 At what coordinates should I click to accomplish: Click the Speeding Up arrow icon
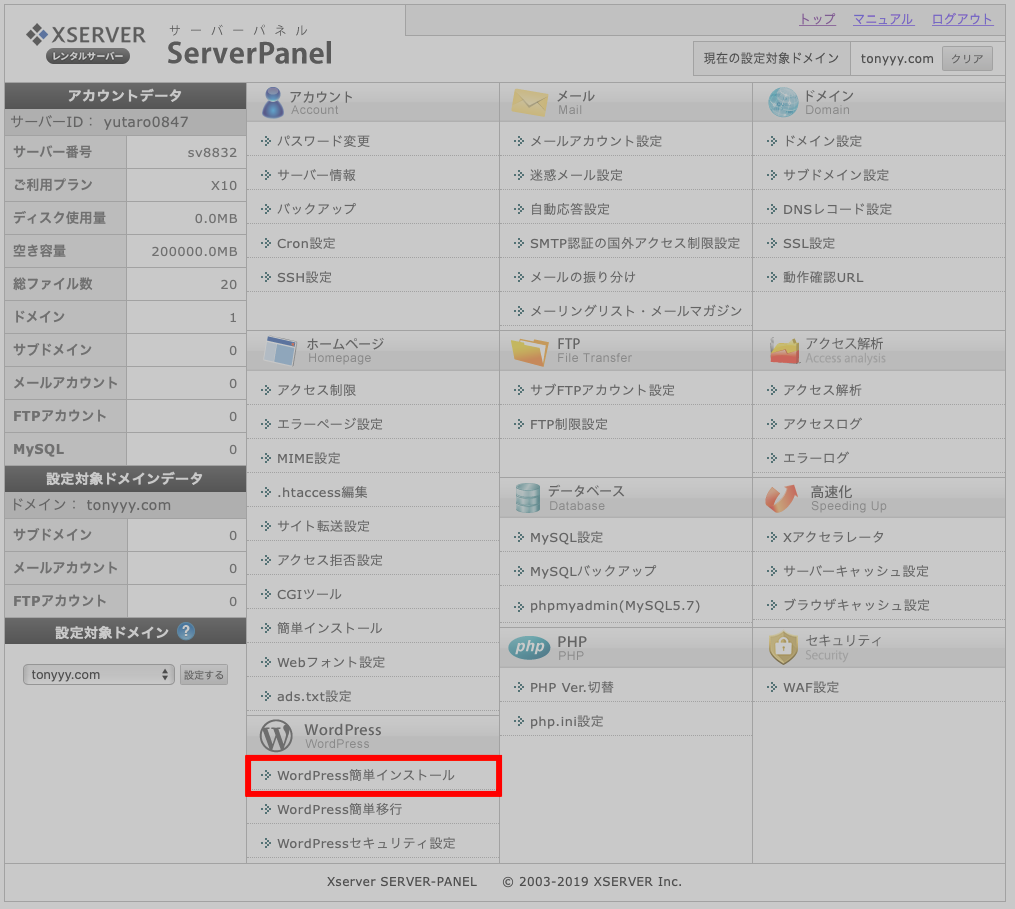point(781,498)
